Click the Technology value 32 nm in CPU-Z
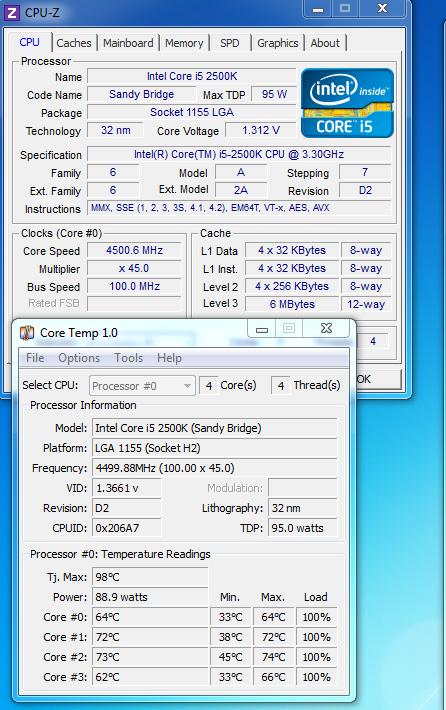 pyautogui.click(x=115, y=131)
